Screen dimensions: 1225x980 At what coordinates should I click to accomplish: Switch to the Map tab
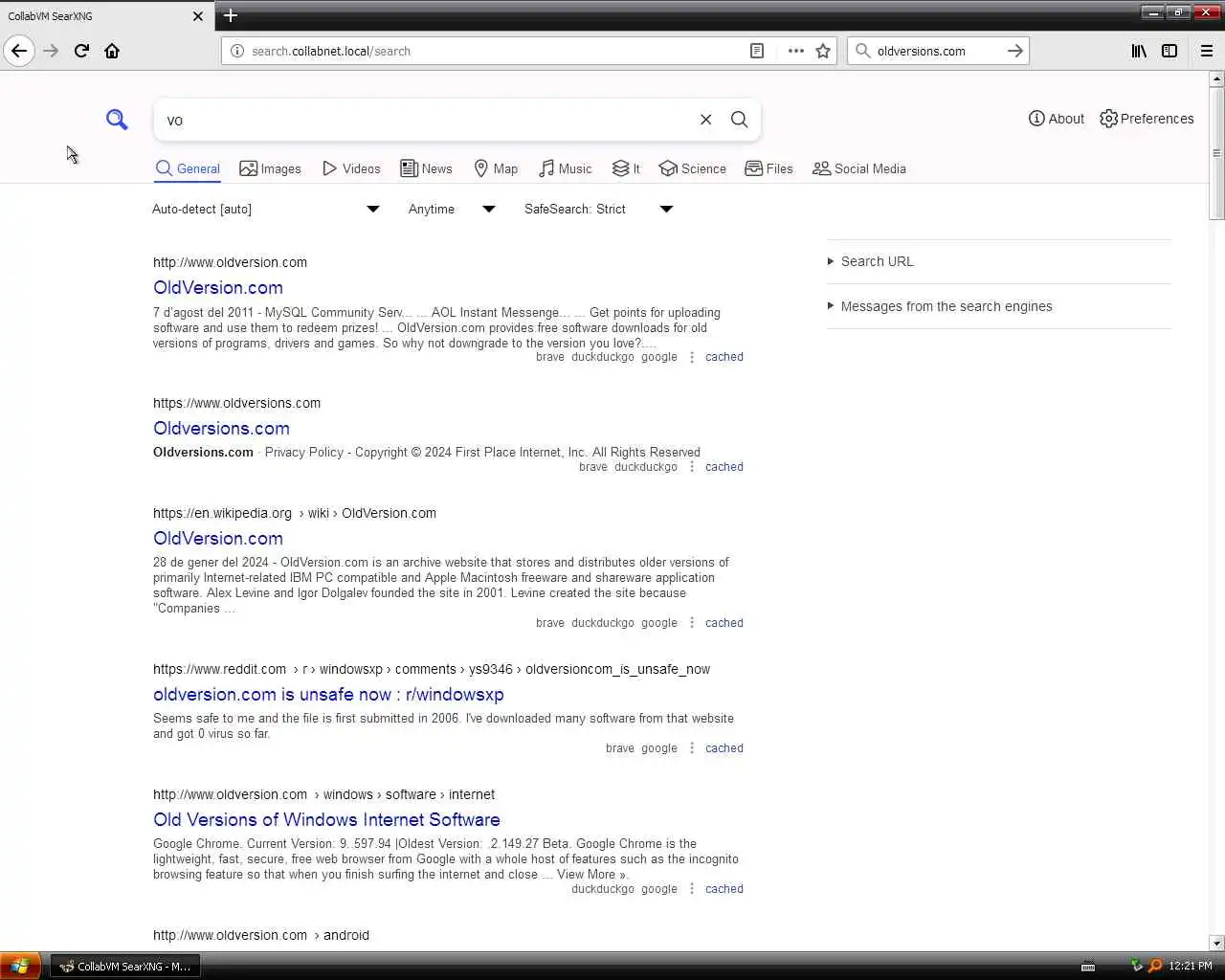(x=496, y=168)
